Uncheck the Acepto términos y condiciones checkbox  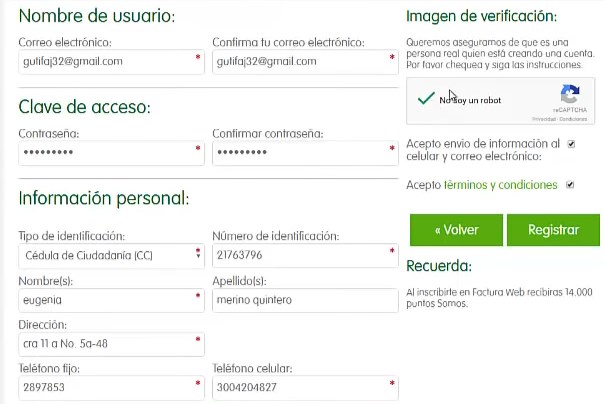point(570,185)
